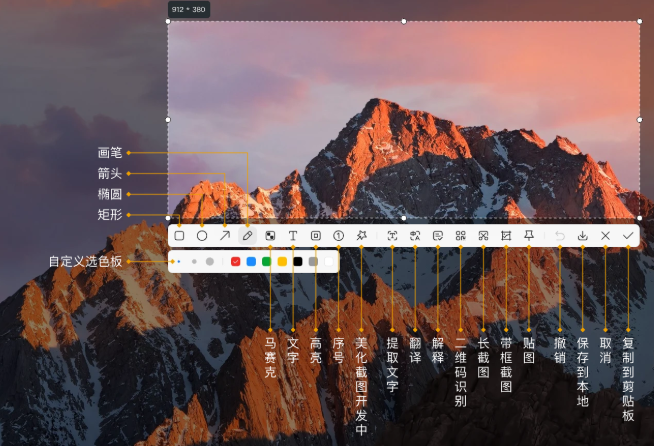This screenshot has height=446, width=654.
Task: Select the ellipse drawing tool
Action: pyautogui.click(x=202, y=236)
